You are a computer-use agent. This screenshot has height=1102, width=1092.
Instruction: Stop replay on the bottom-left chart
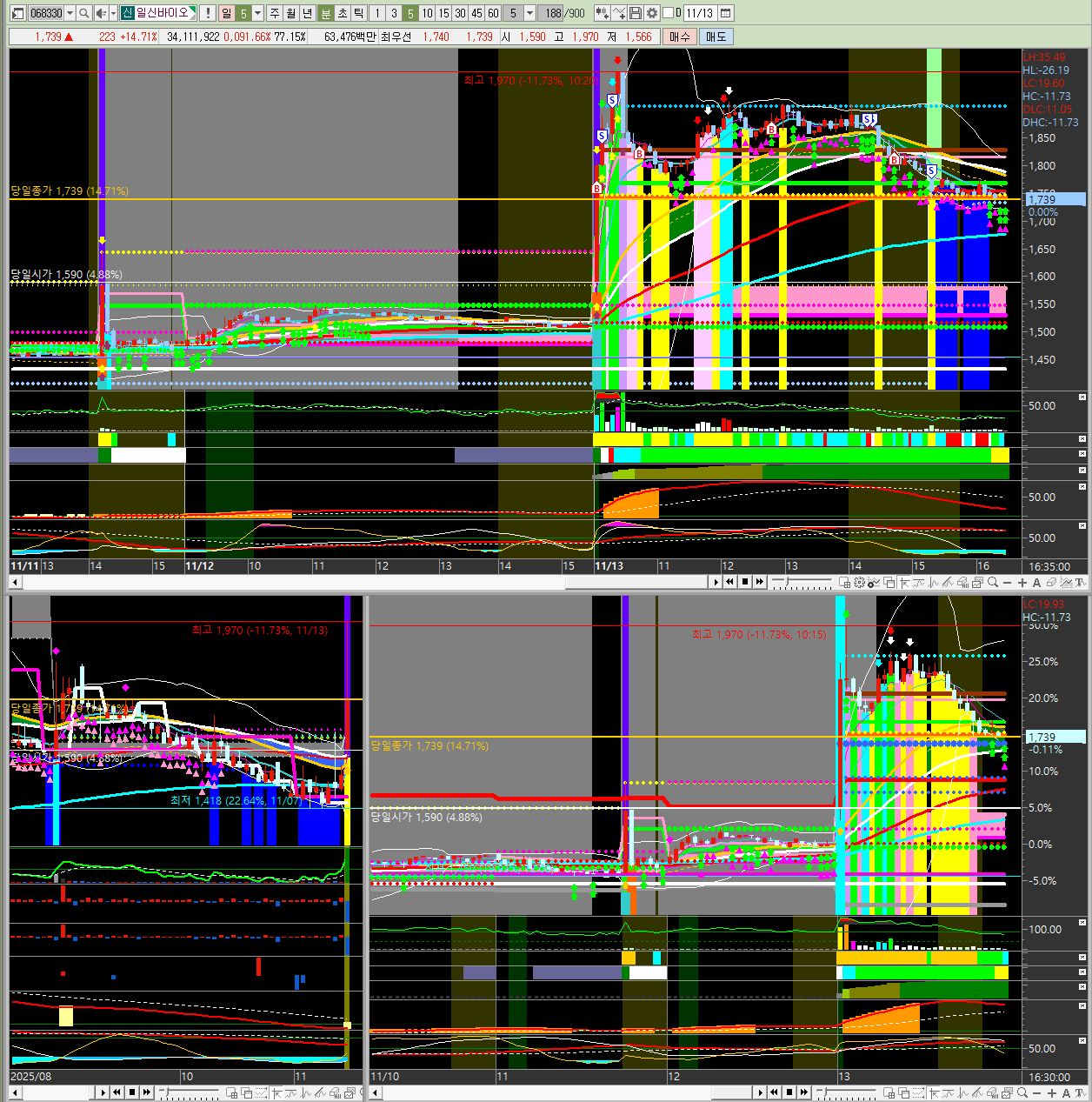131,1092
